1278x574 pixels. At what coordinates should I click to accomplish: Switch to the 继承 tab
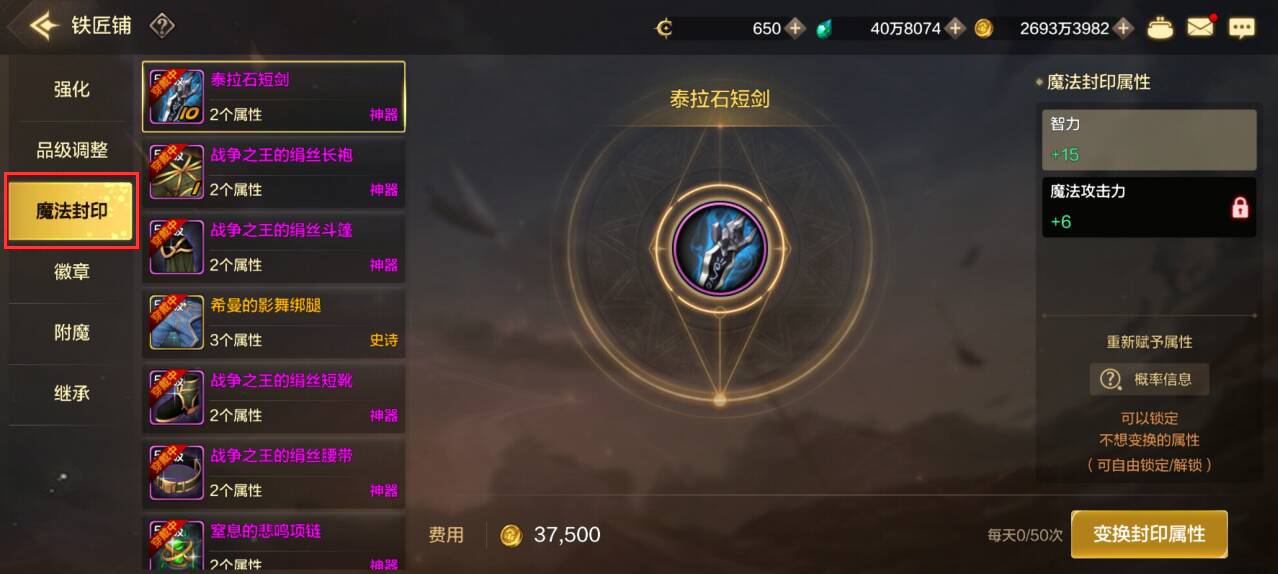71,393
